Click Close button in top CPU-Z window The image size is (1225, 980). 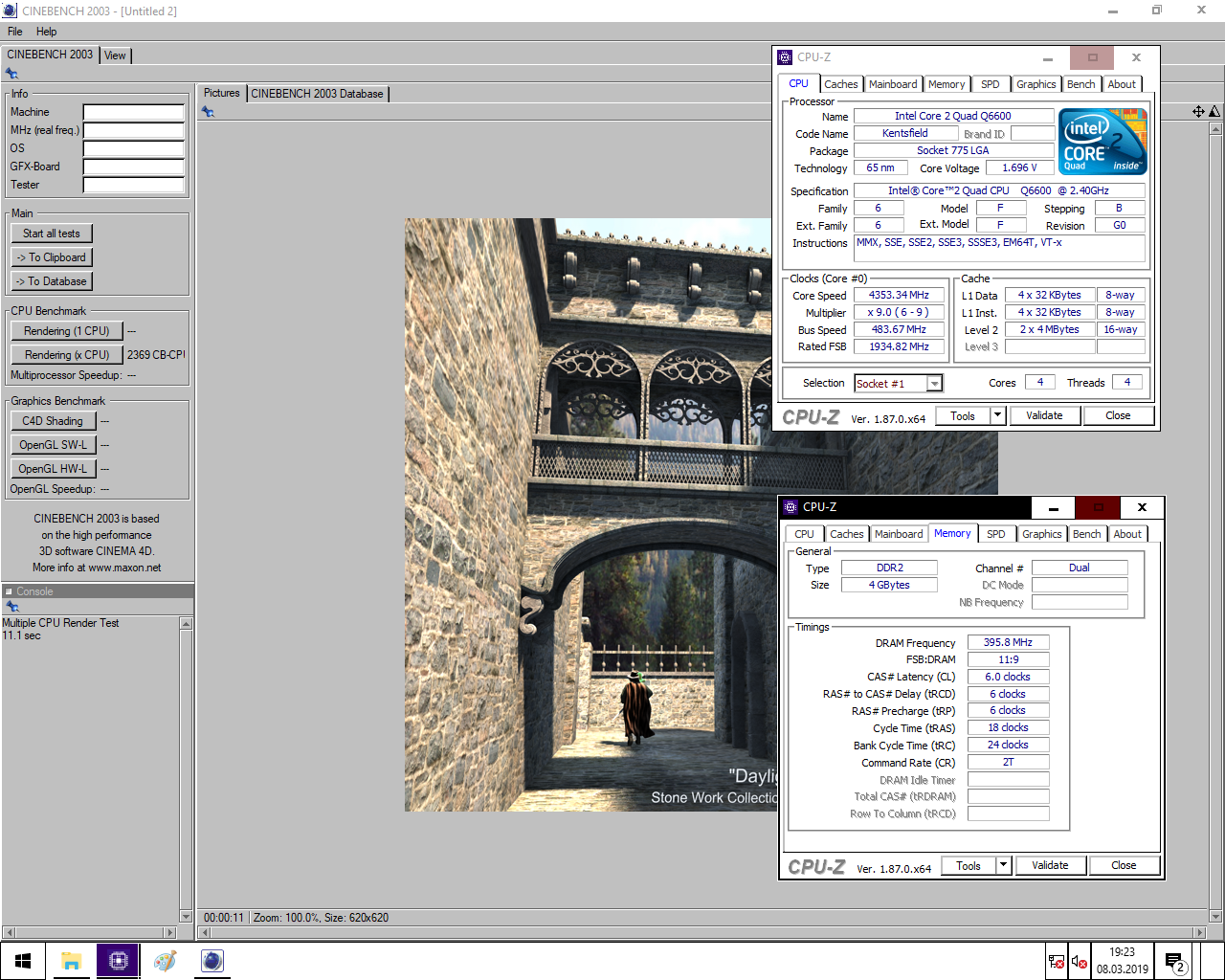(x=1118, y=416)
